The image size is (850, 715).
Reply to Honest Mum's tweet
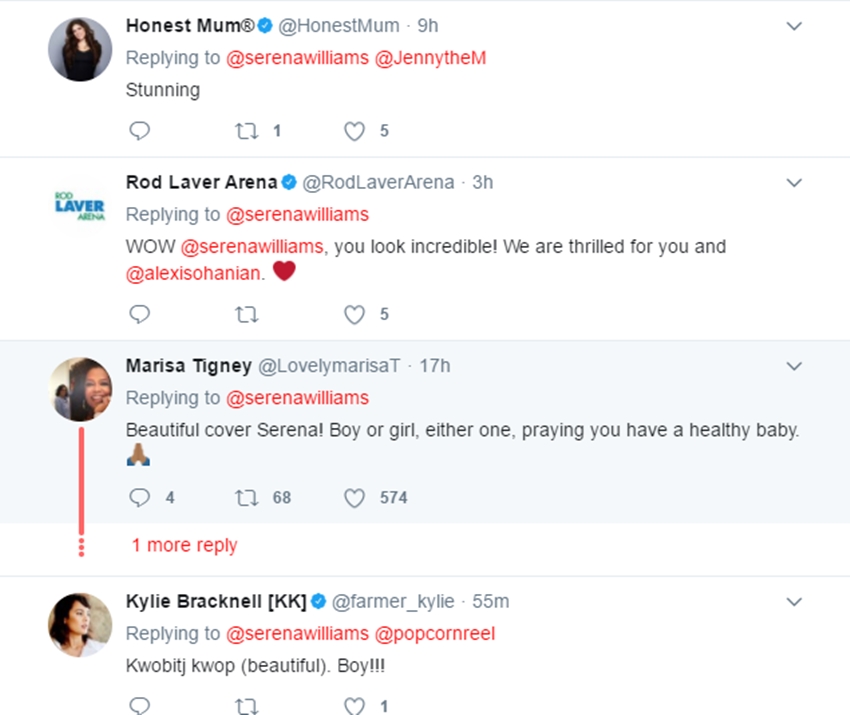140,131
